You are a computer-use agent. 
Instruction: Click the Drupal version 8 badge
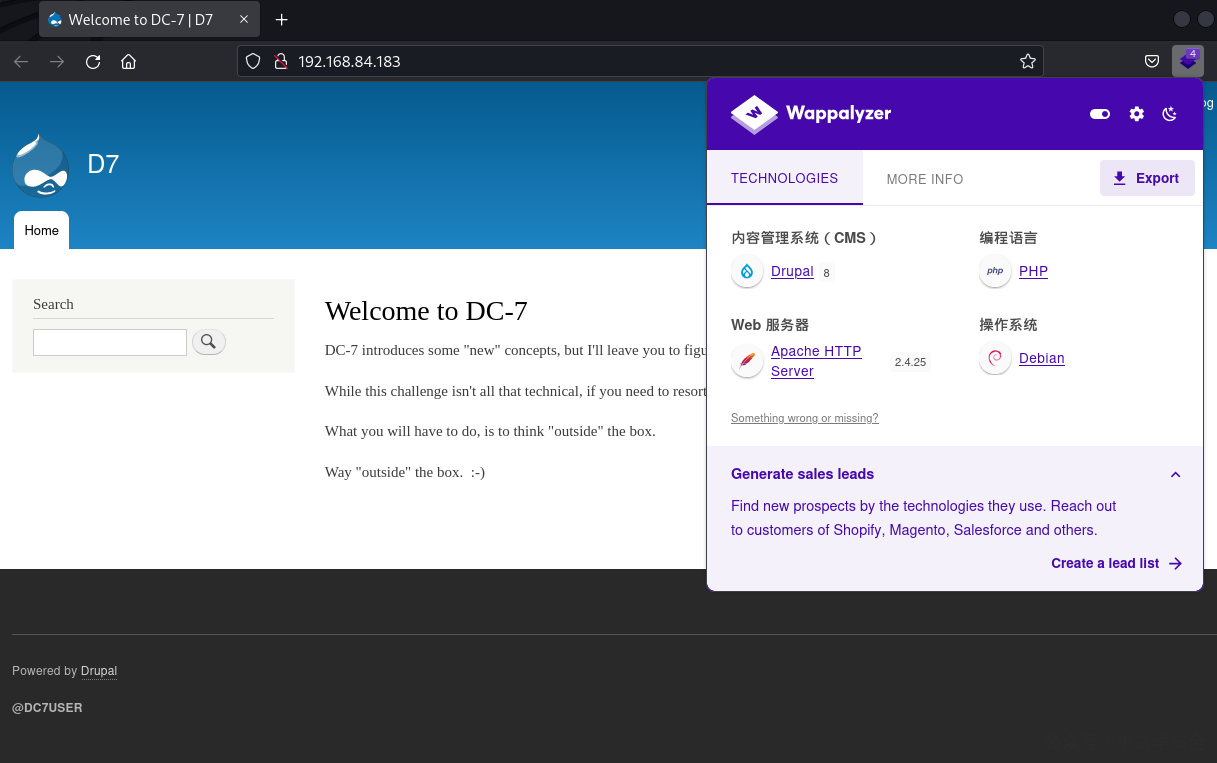pyautogui.click(x=826, y=273)
